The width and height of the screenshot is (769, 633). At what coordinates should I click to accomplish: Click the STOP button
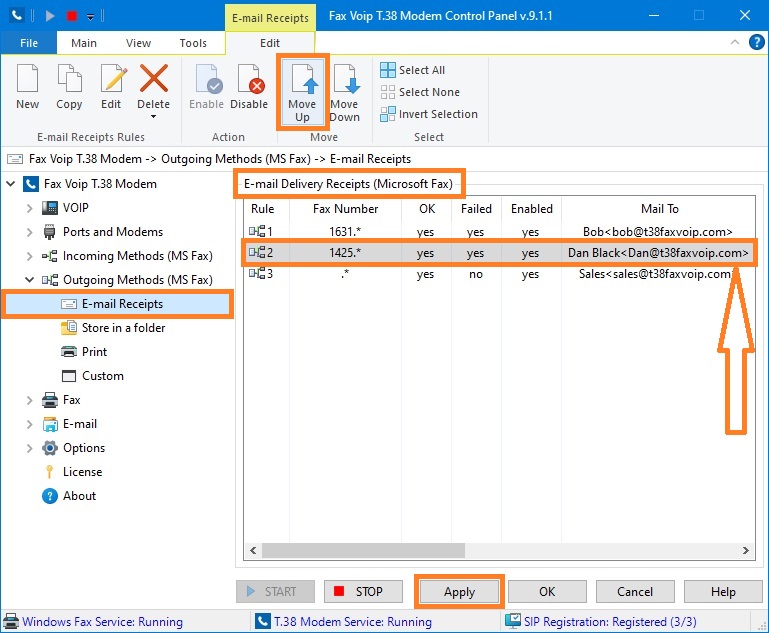(x=363, y=592)
